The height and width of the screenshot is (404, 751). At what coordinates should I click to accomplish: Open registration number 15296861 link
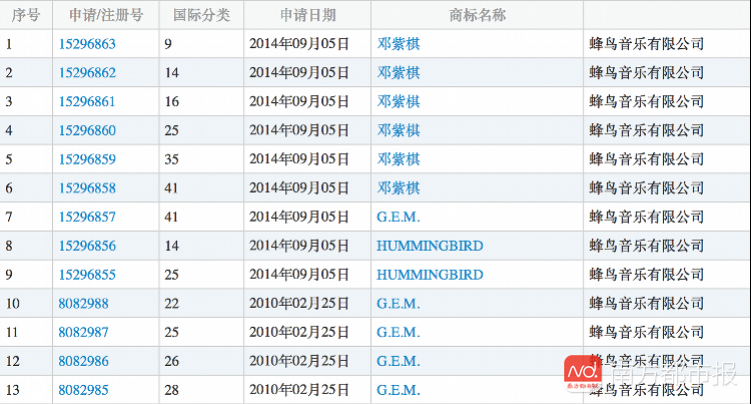(x=87, y=101)
